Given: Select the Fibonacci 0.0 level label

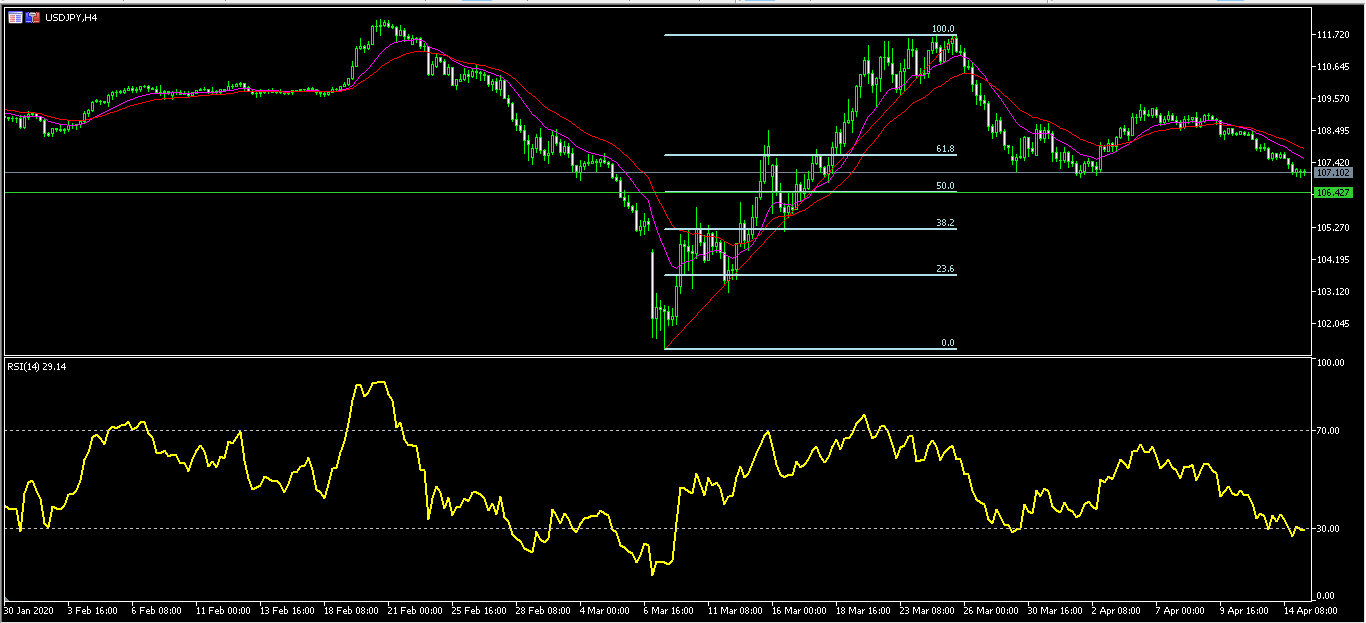Looking at the screenshot, I should click(948, 343).
